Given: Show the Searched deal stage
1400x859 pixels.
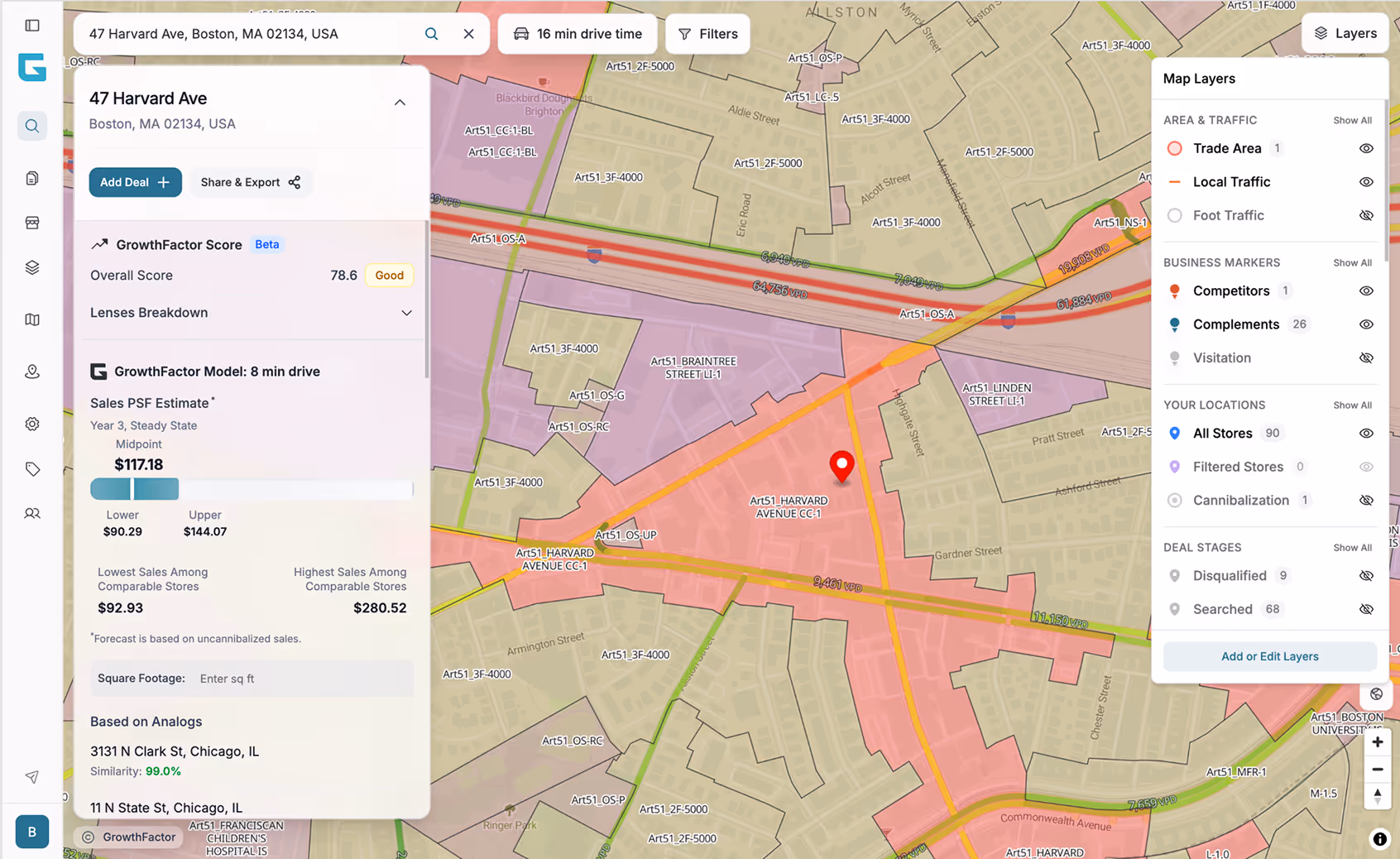Looking at the screenshot, I should pyautogui.click(x=1366, y=609).
